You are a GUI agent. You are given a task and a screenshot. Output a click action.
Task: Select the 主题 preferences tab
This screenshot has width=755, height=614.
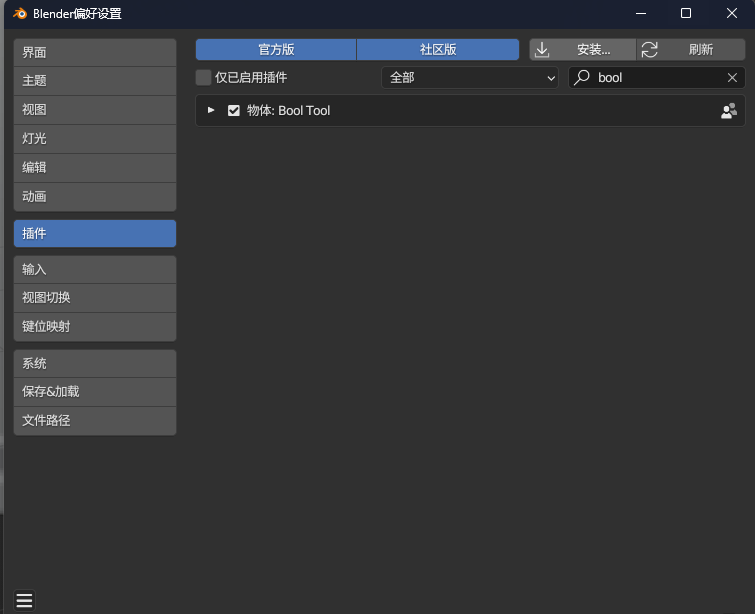pyautogui.click(x=95, y=81)
